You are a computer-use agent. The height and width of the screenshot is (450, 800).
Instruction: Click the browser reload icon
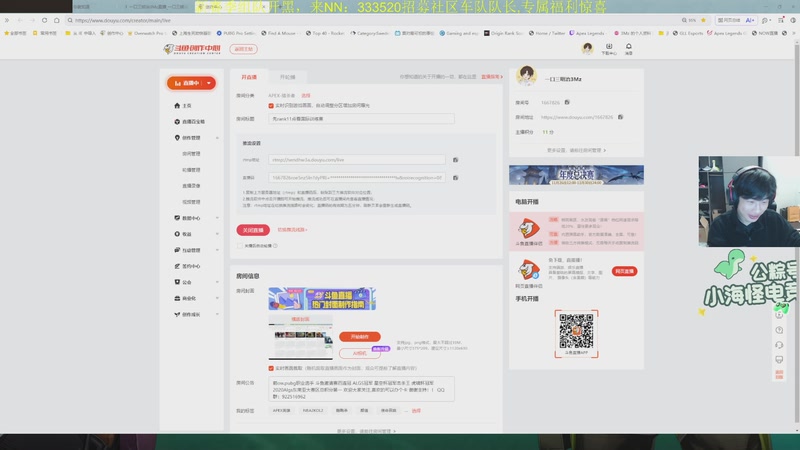click(x=44, y=20)
